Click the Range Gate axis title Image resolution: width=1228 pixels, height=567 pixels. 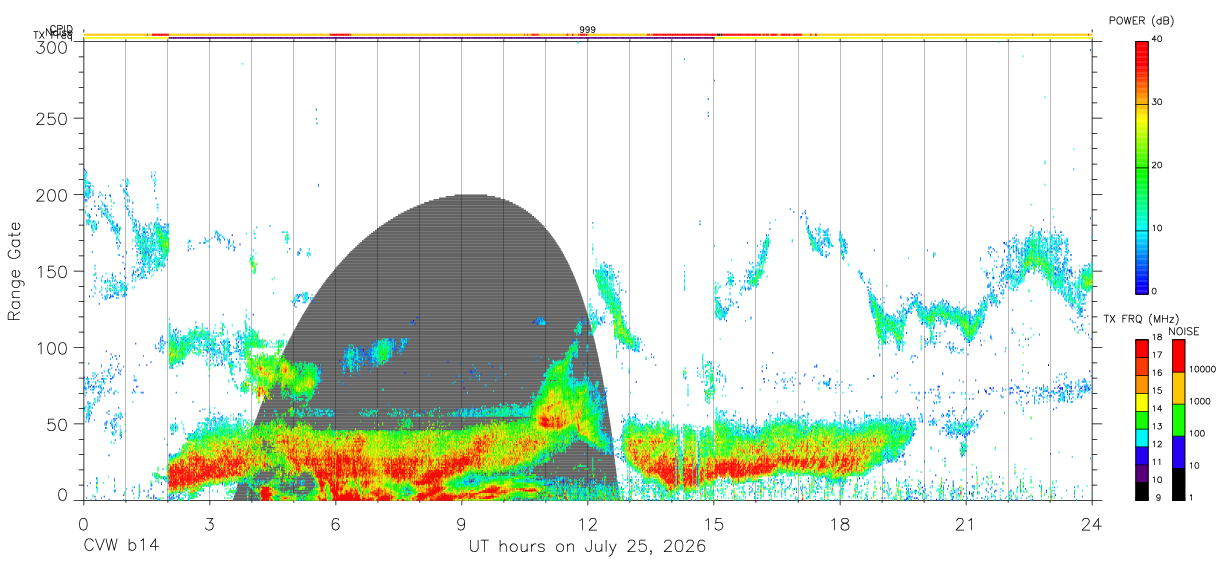pos(15,271)
